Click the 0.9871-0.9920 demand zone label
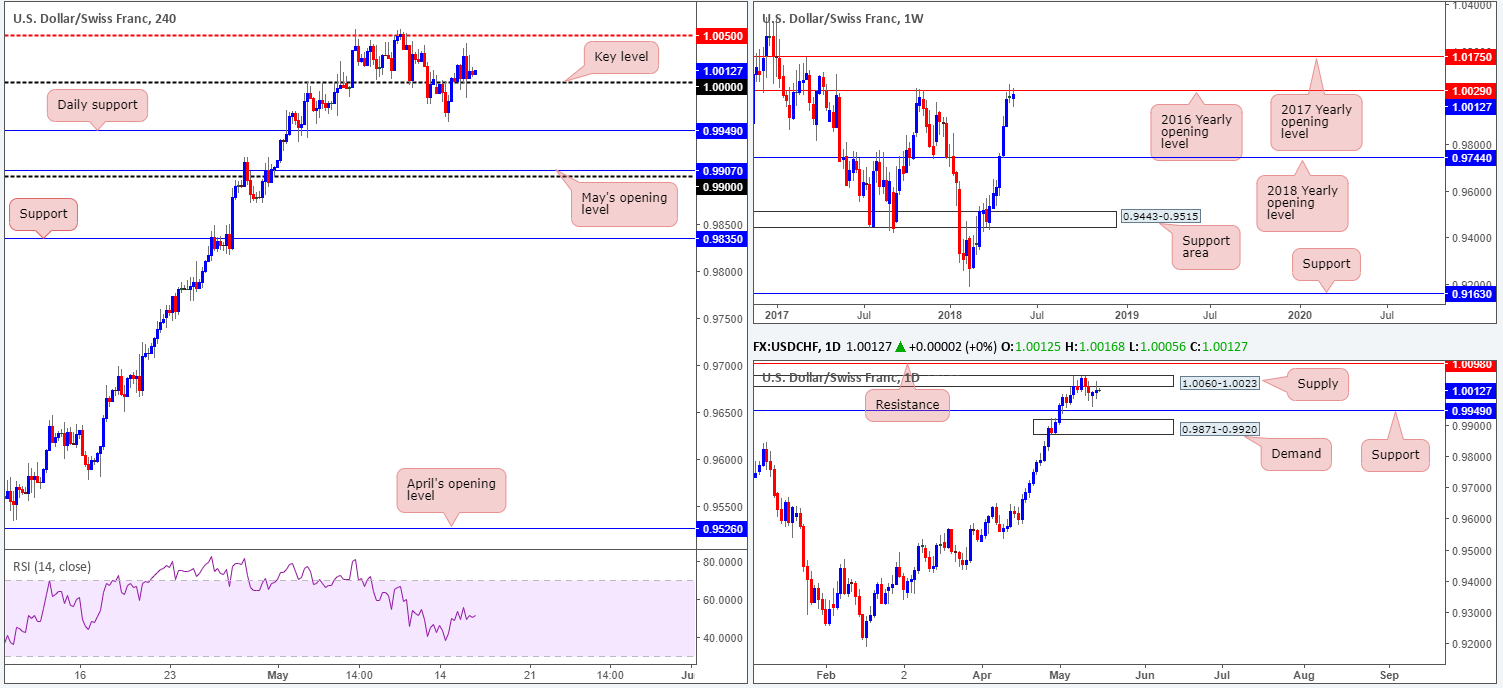1503x688 pixels. pos(1218,428)
